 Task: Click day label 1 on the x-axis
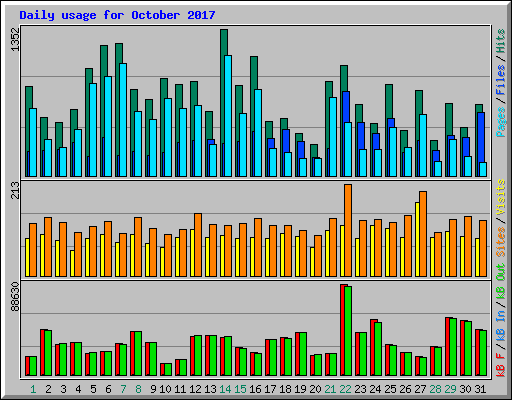(x=33, y=389)
